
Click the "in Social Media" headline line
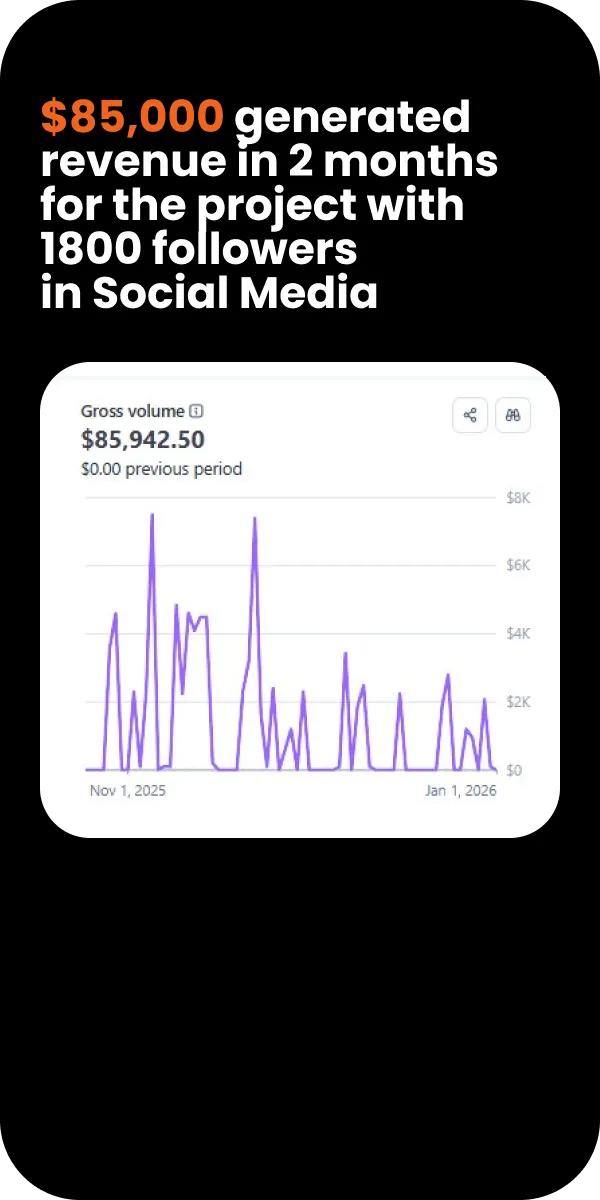209,291
